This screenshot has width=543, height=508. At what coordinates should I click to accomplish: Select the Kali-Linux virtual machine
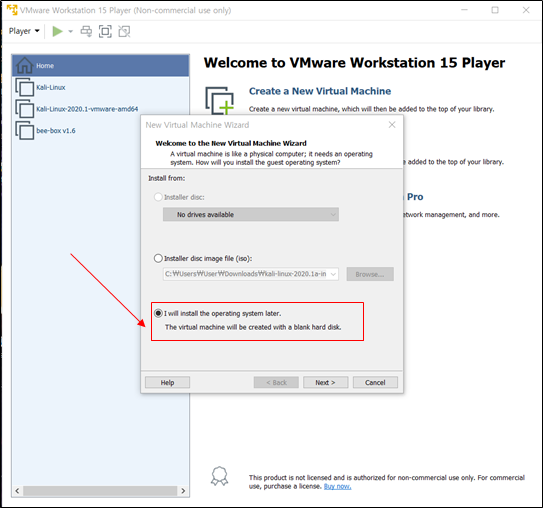pyautogui.click(x=51, y=87)
